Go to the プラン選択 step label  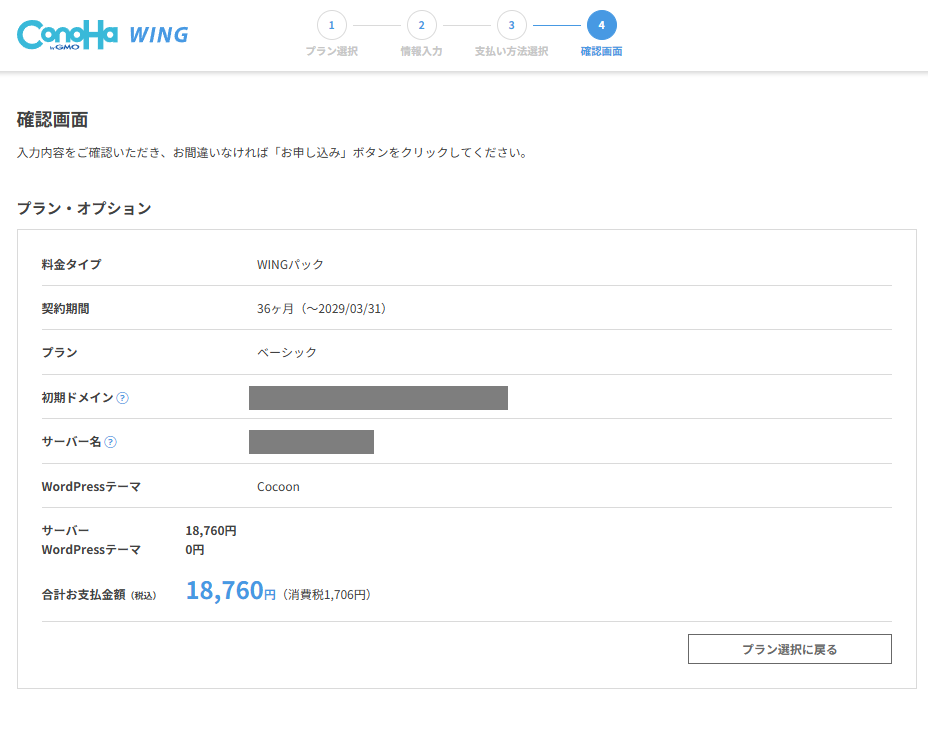[x=331, y=51]
